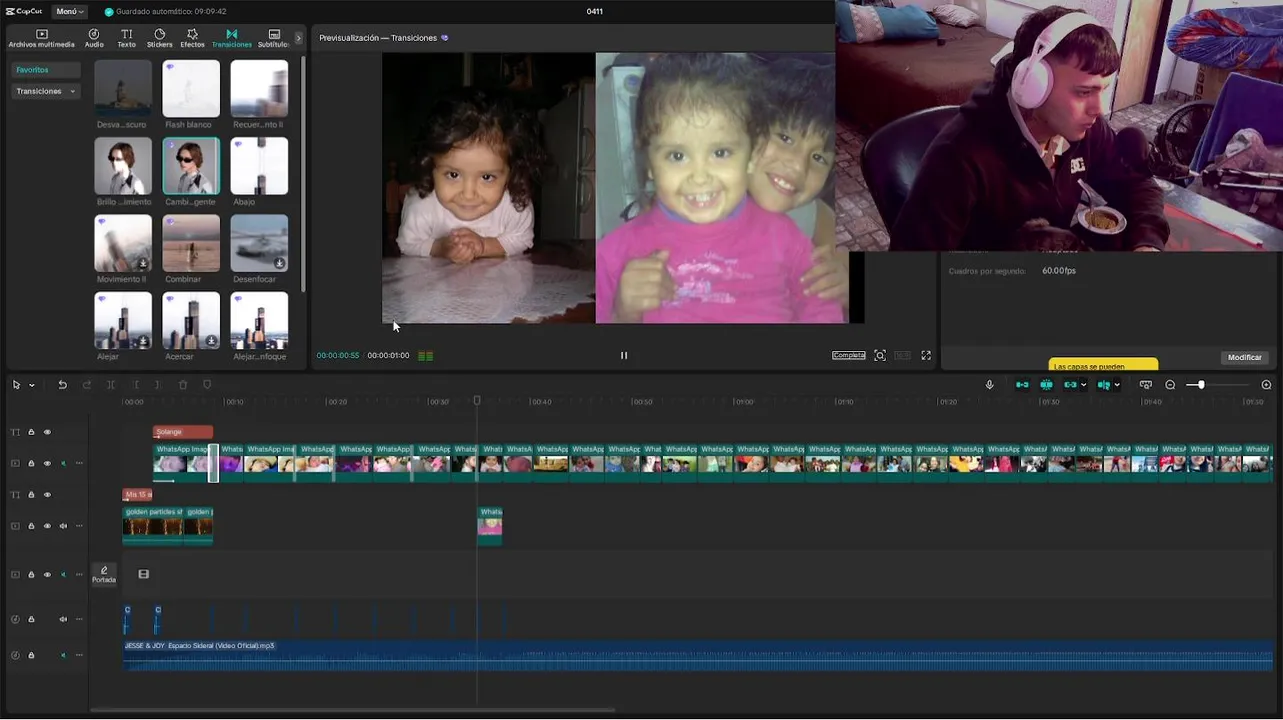Delete the selected clip with the trash icon
1283x720 pixels.
[183, 385]
